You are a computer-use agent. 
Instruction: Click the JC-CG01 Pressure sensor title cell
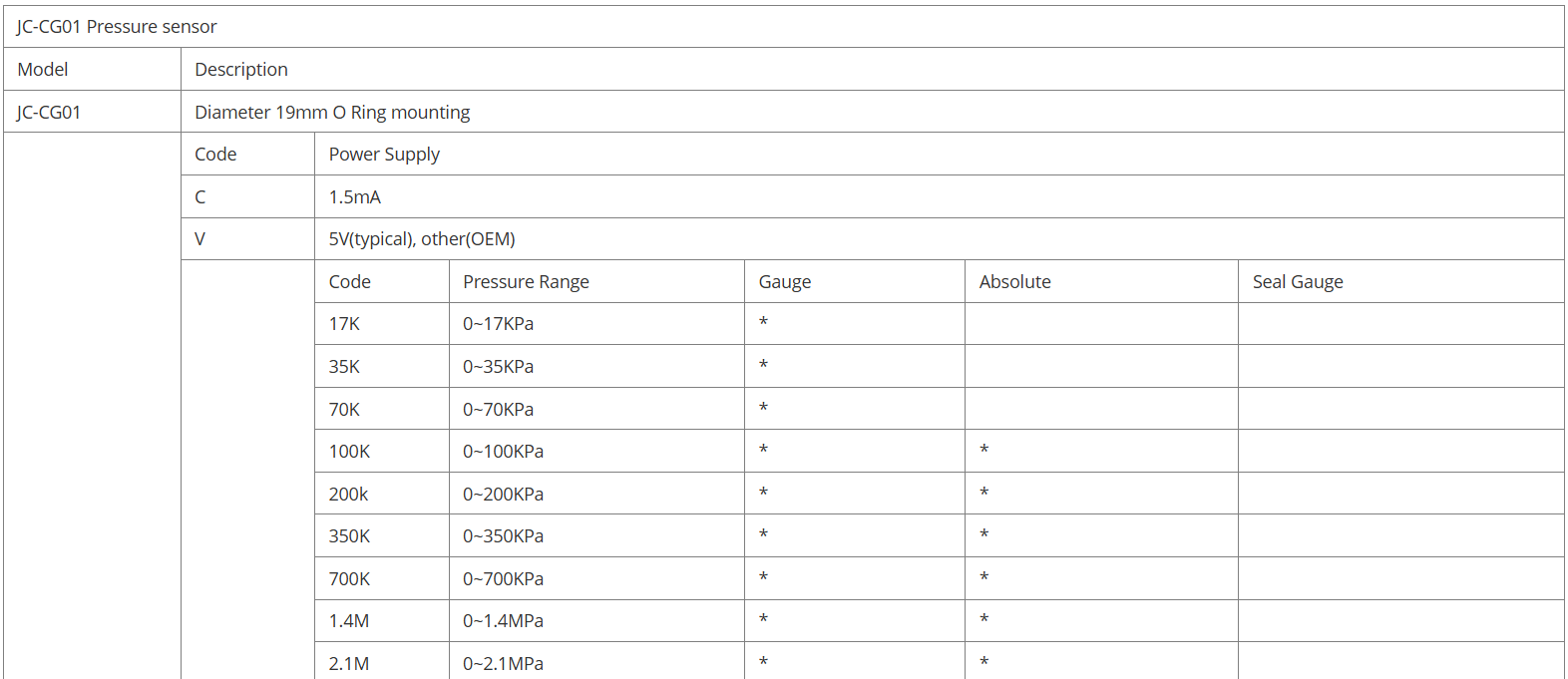[x=117, y=27]
